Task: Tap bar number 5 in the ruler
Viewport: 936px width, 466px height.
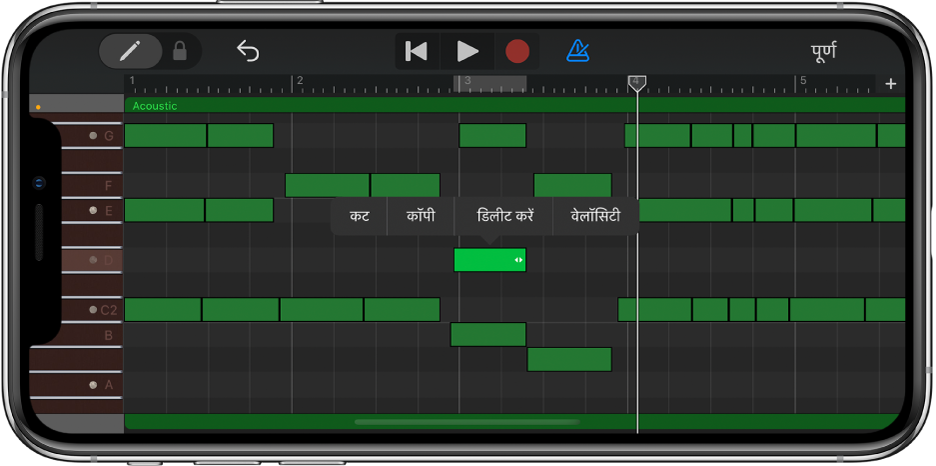Action: [803, 80]
